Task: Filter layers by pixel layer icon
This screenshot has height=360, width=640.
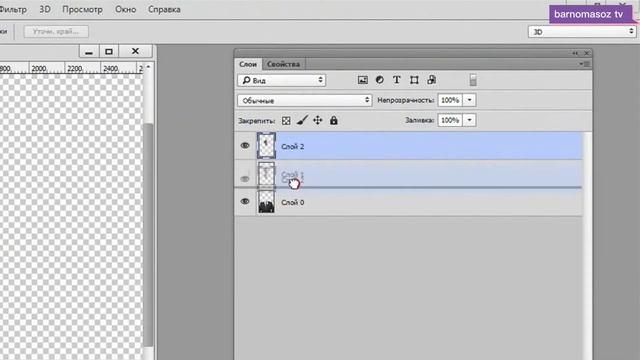Action: 362,80
